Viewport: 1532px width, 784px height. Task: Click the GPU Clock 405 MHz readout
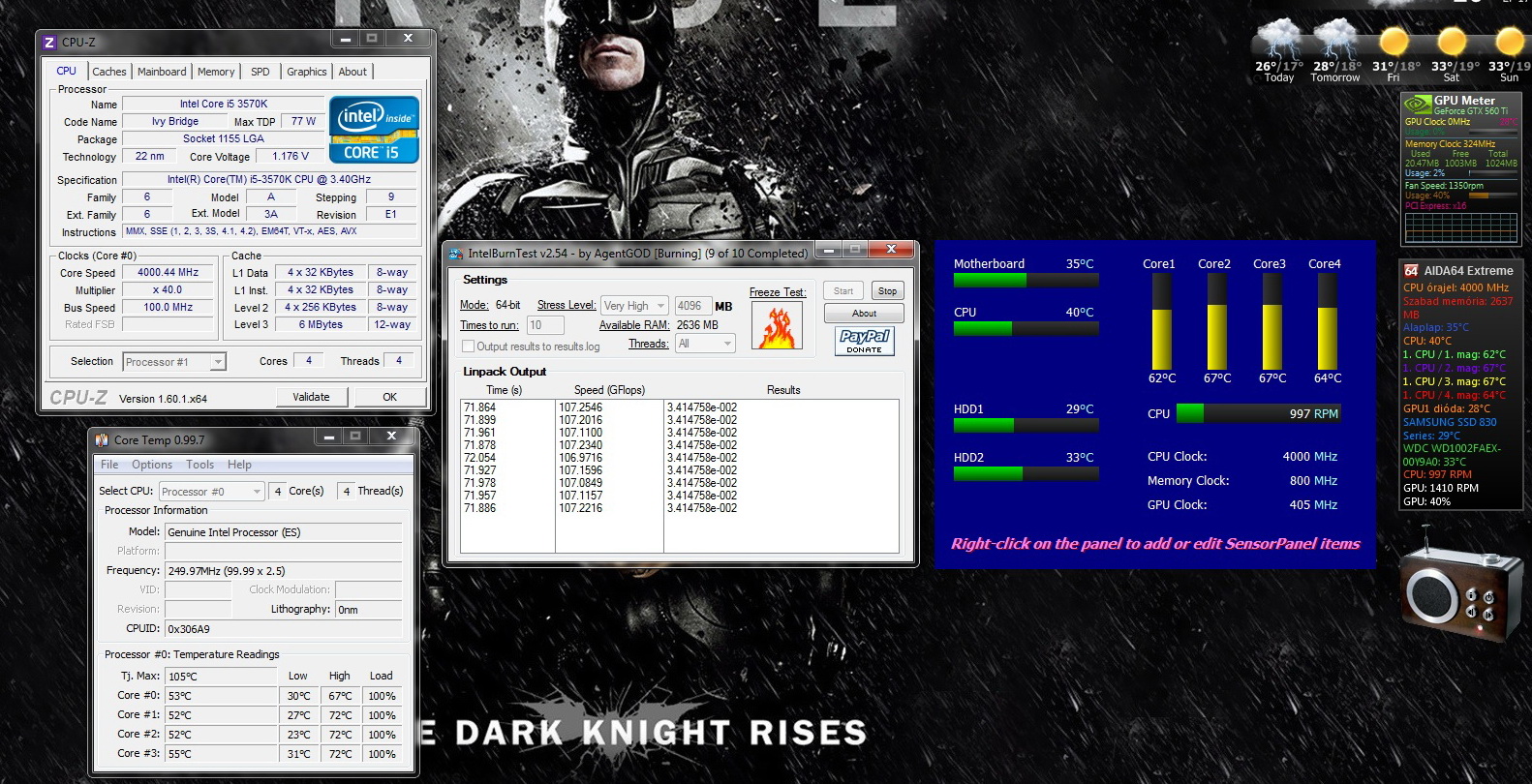pos(1313,505)
